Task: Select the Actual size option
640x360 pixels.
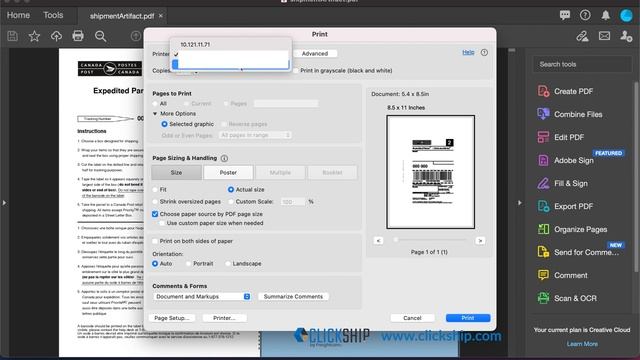Action: 231,190
